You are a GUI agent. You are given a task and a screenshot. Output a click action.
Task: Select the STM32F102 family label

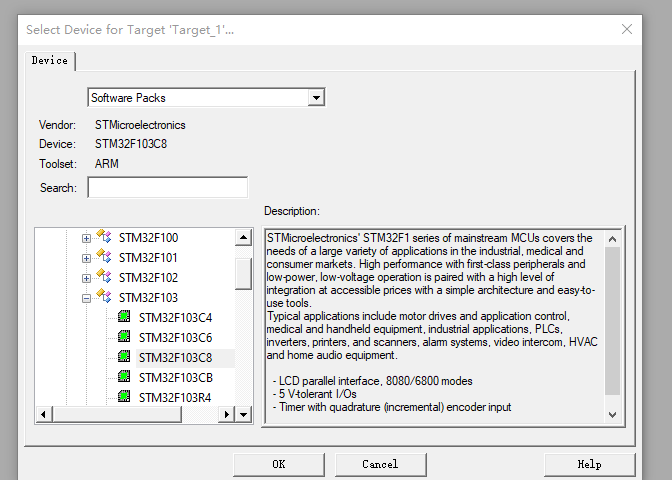148,278
